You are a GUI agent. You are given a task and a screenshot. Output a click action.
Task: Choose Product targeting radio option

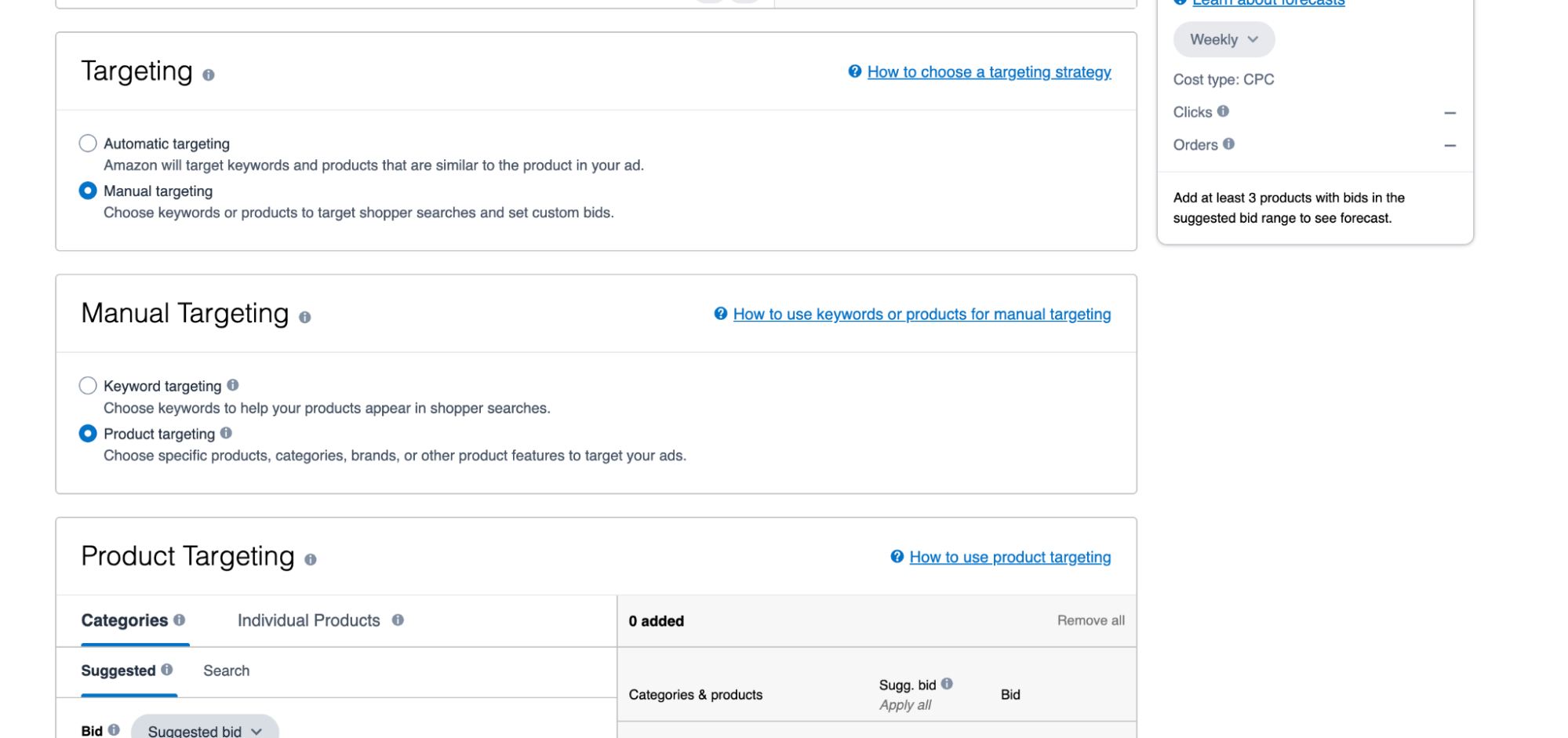(x=88, y=434)
